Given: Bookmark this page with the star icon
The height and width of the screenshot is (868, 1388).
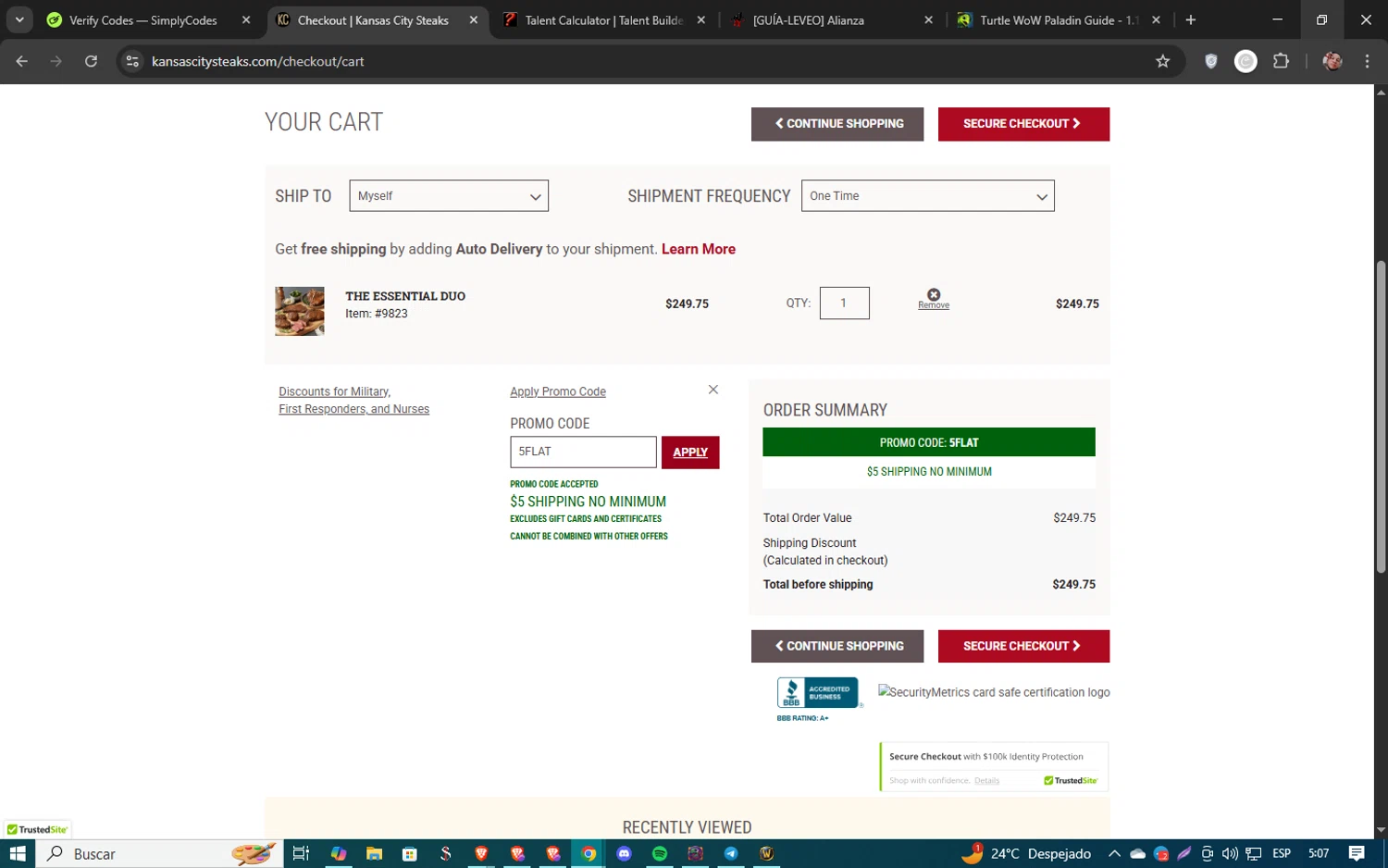Looking at the screenshot, I should click(1162, 61).
